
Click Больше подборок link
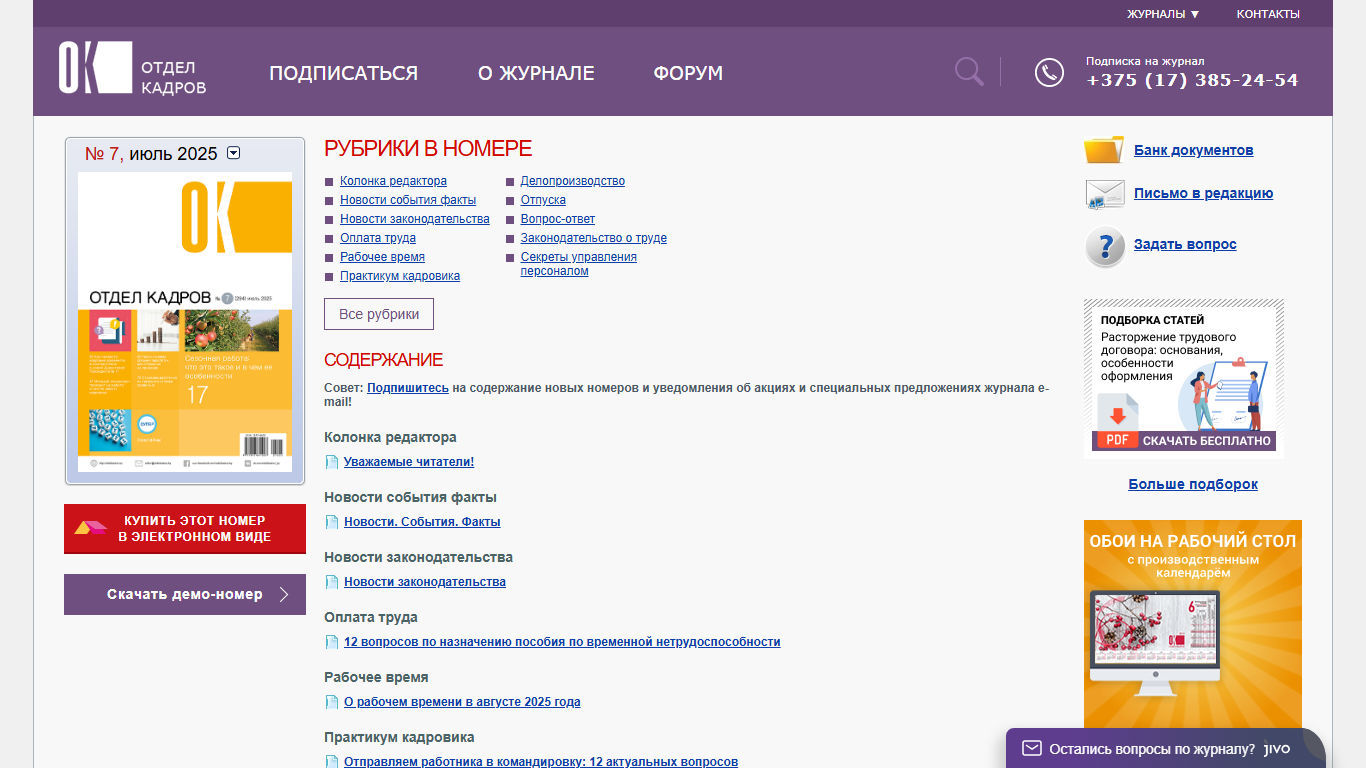click(1193, 484)
